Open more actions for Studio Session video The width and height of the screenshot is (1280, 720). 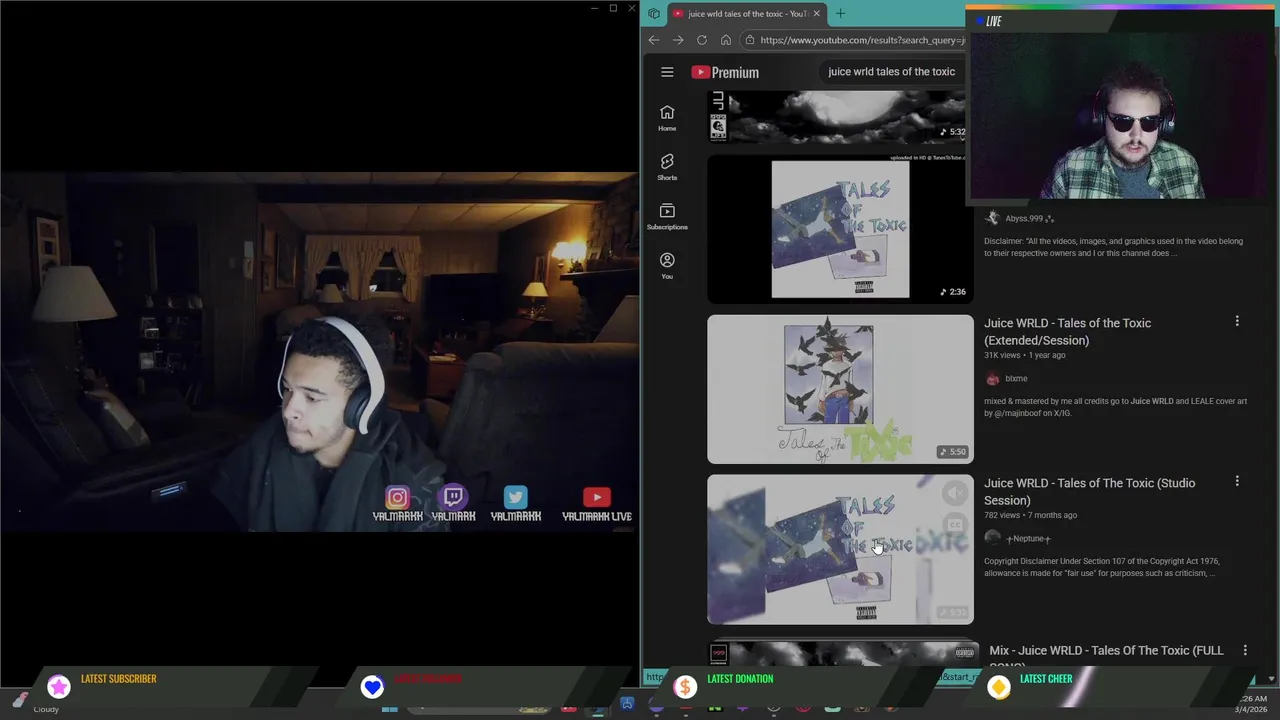coord(1237,481)
